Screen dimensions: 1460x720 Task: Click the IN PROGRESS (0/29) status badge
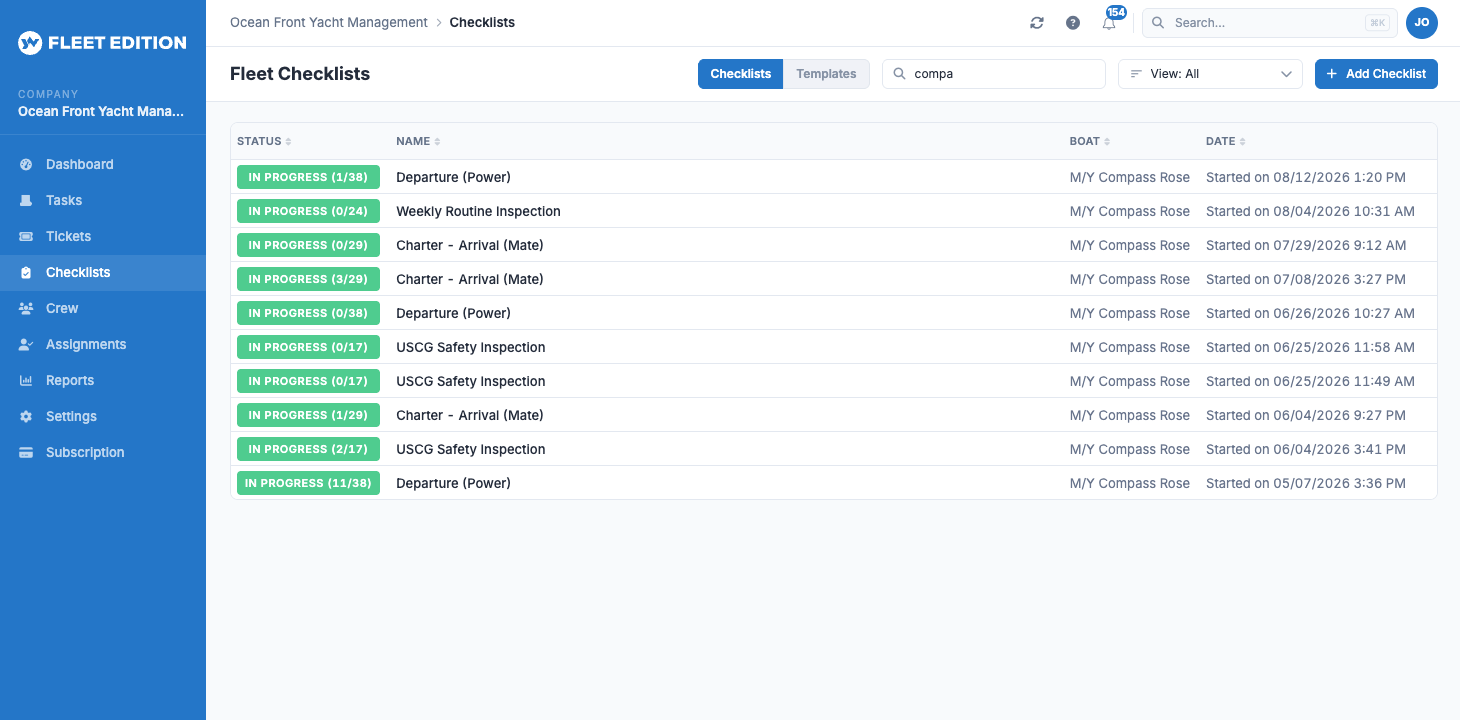[x=308, y=245]
